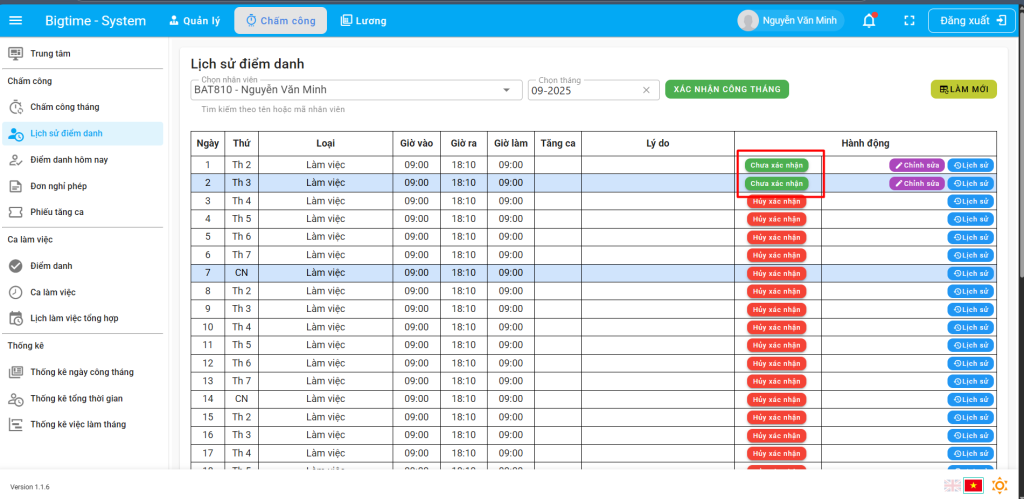Viewport: 1024px width, 499px height.
Task: Open Trung tâm from the sidebar
Action: (x=50, y=53)
